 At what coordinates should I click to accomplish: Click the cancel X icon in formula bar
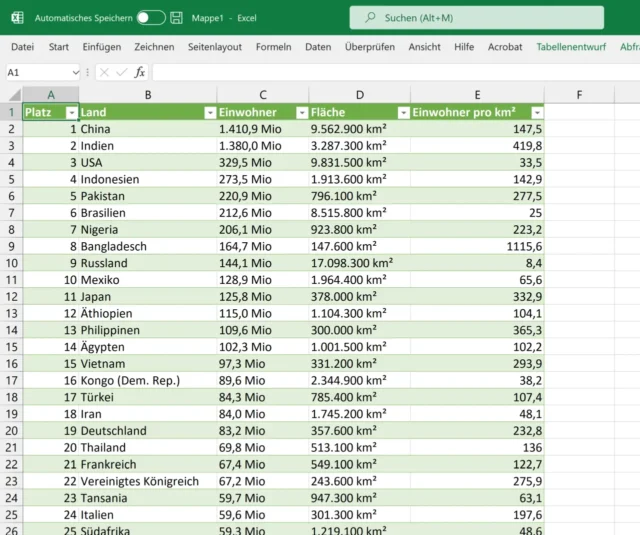104,72
